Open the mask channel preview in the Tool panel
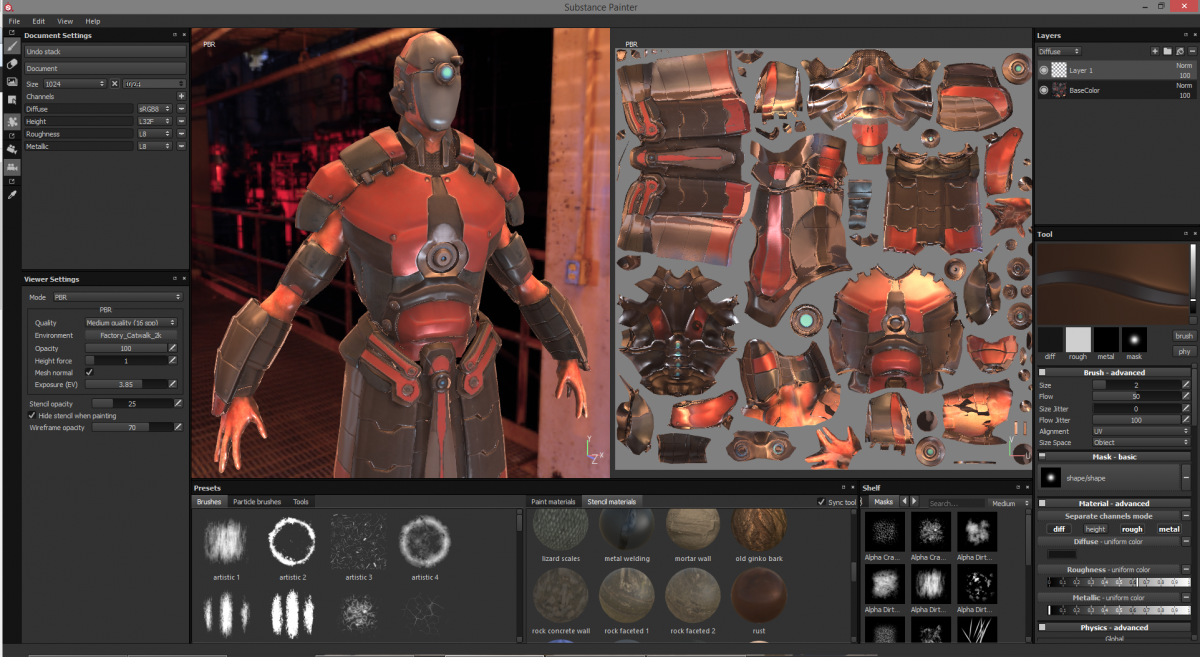This screenshot has width=1200, height=657. 1135,340
